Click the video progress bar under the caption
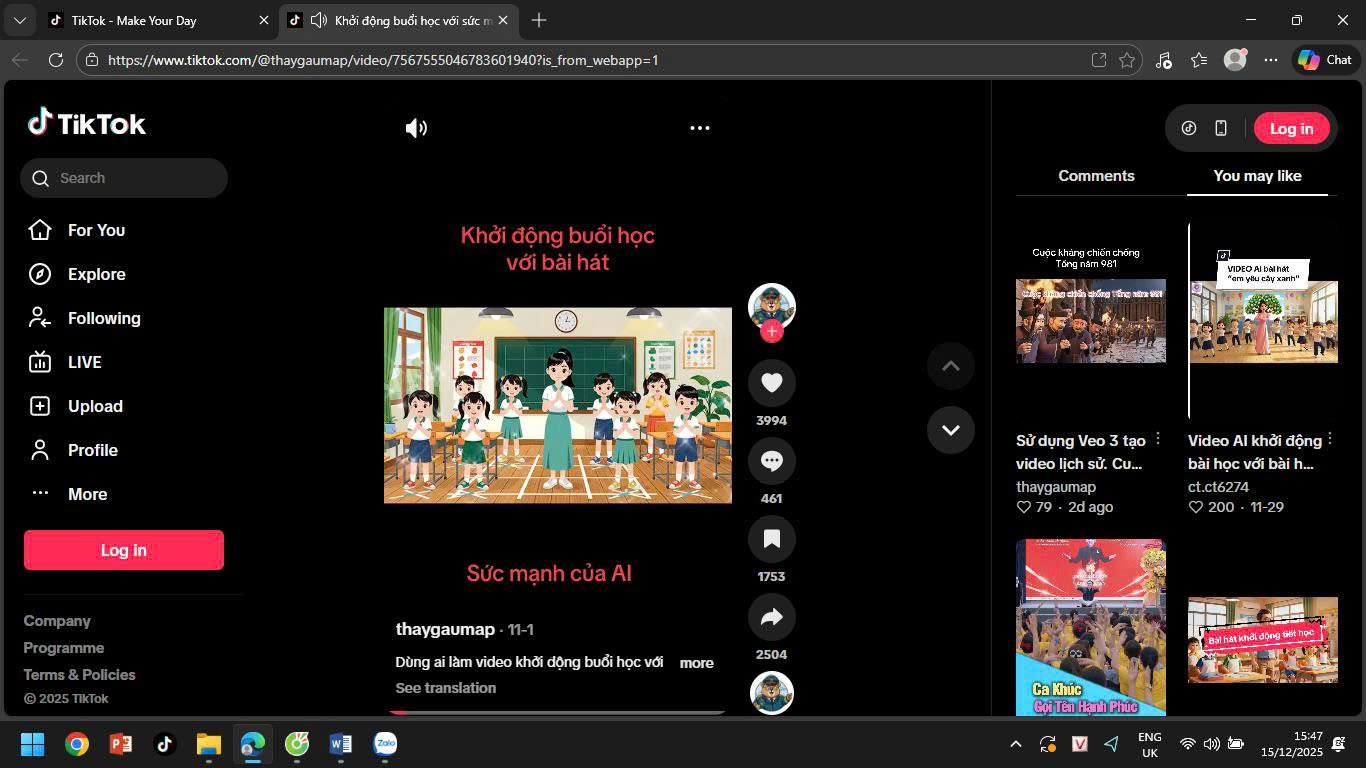 click(x=557, y=712)
